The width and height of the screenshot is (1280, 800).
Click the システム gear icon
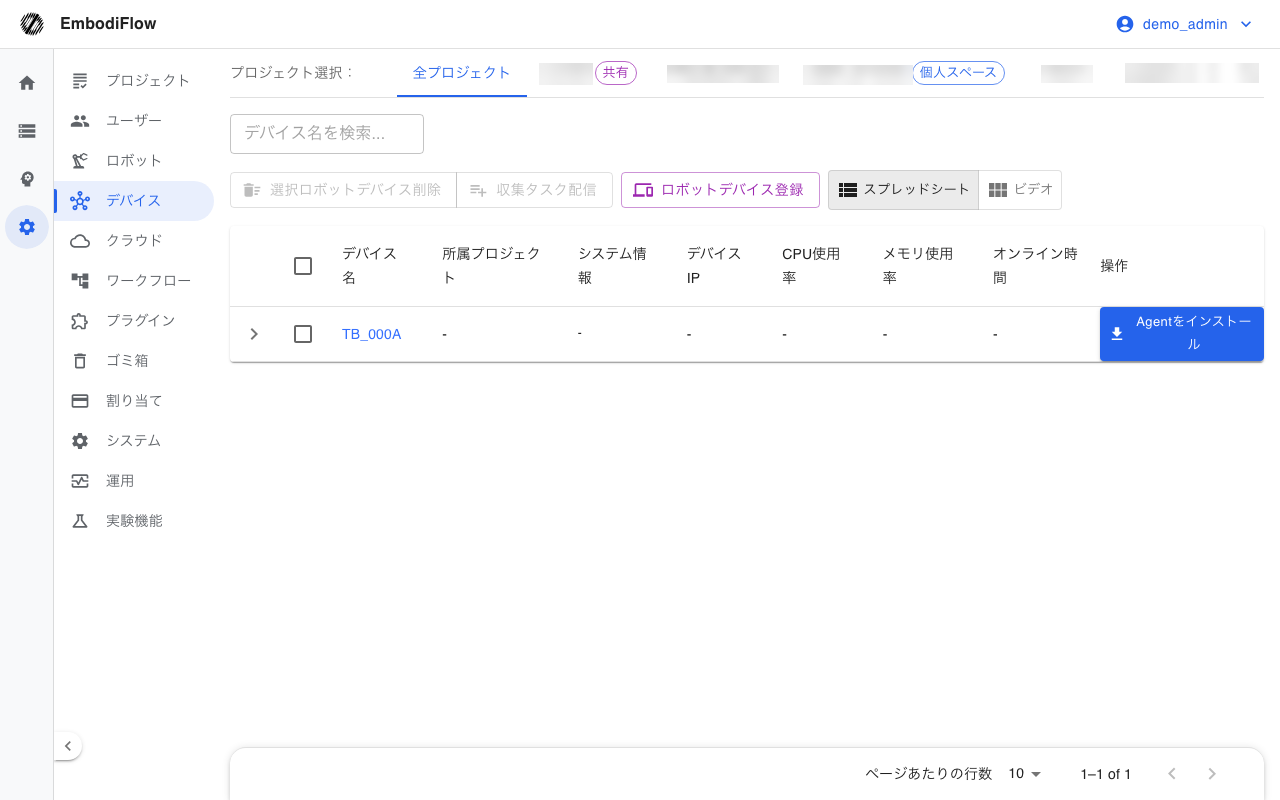[80, 441]
